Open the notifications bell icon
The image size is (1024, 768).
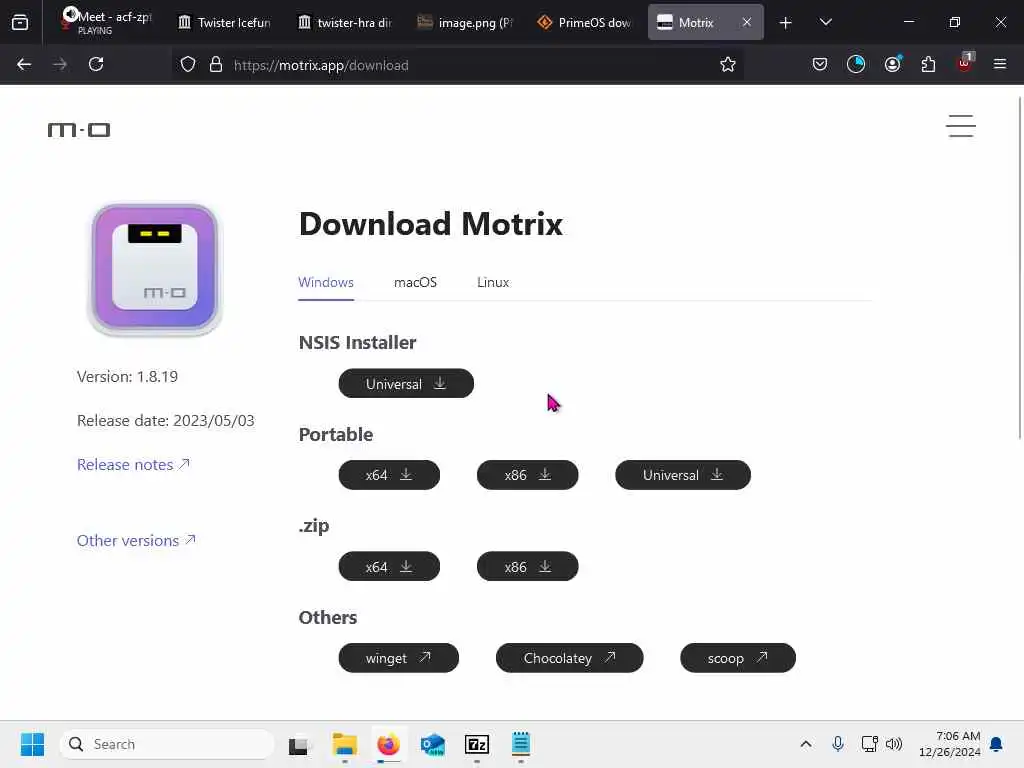[x=997, y=744]
